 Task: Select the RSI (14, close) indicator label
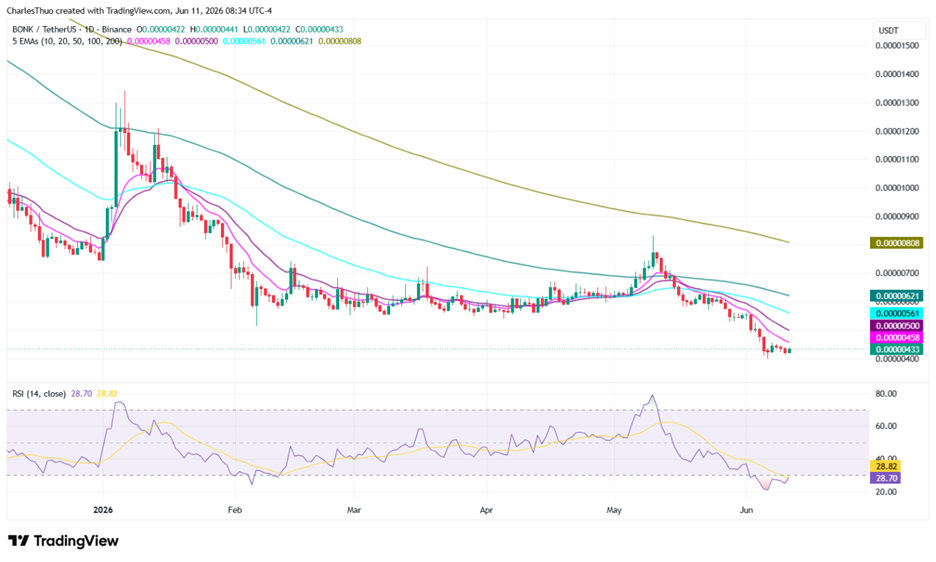click(39, 394)
